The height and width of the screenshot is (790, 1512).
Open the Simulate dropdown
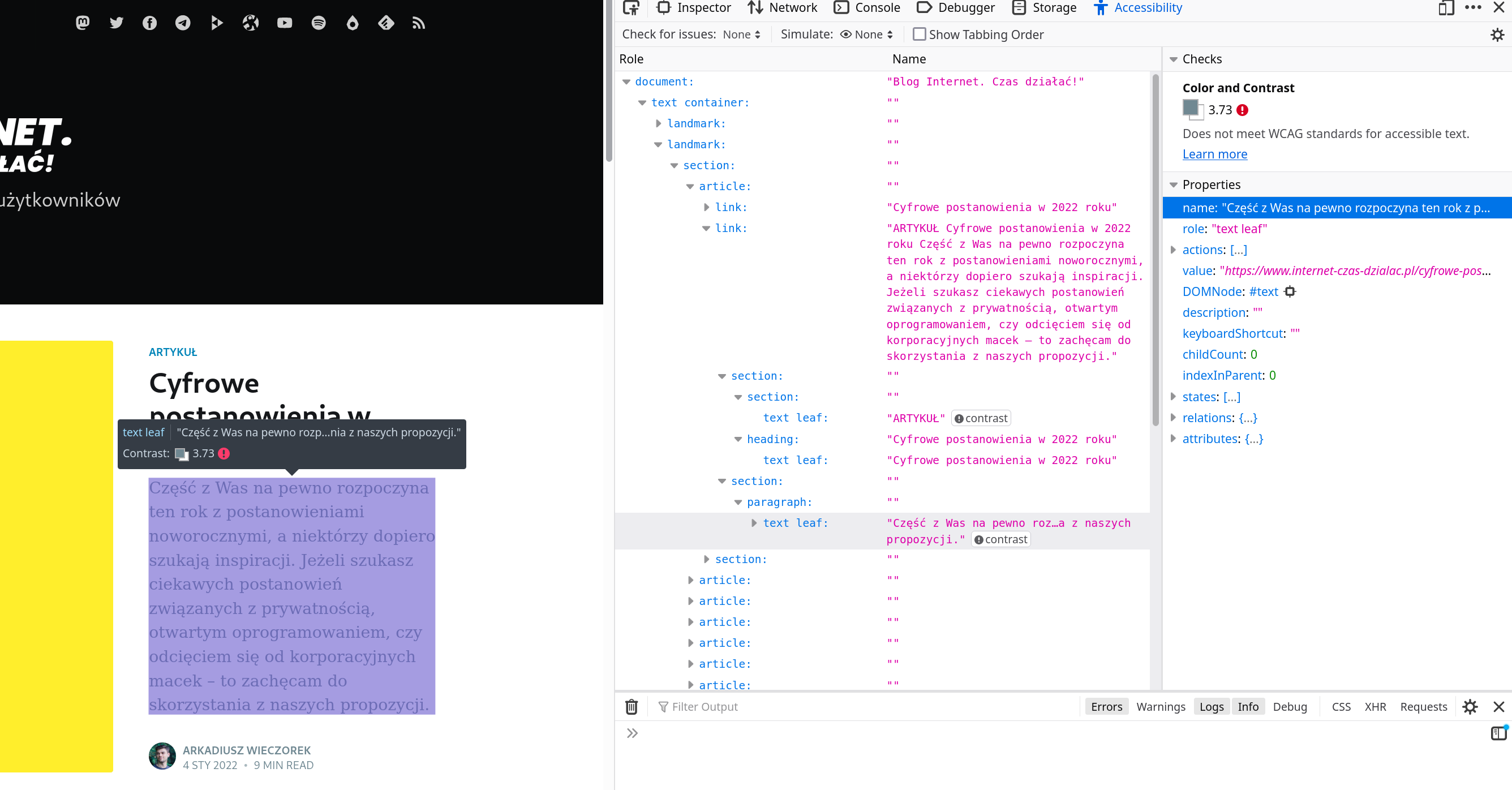867,35
